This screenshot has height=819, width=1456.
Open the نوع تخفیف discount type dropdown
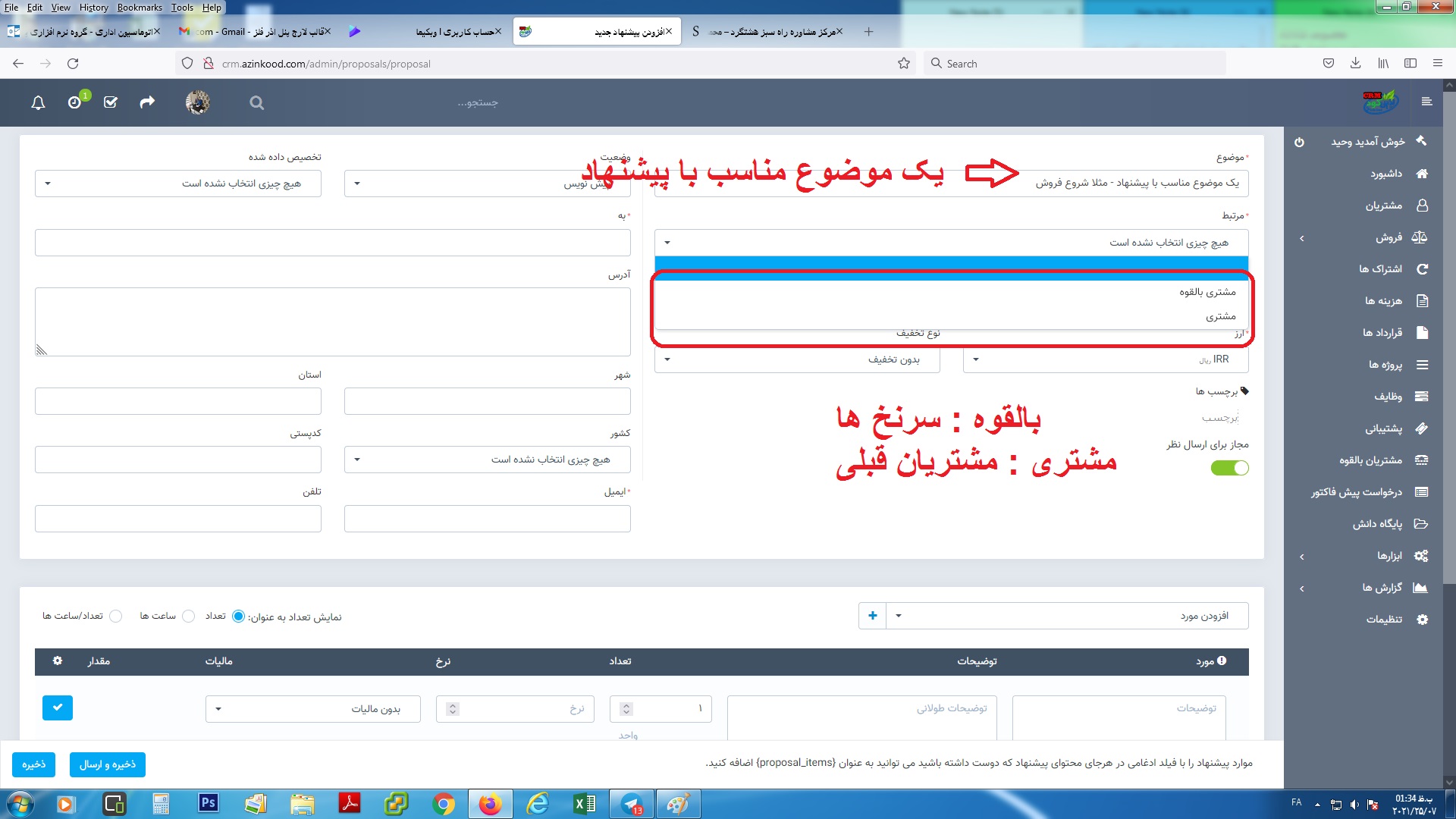pyautogui.click(x=797, y=359)
